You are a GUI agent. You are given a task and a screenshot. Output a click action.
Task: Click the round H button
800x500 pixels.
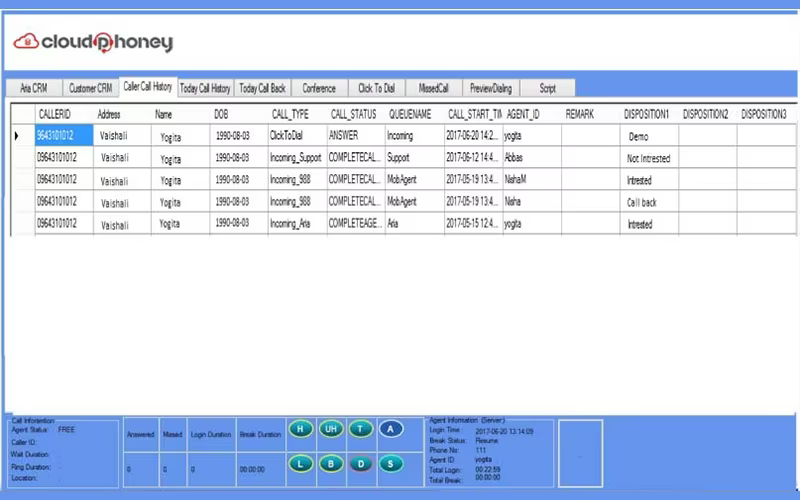(x=301, y=429)
